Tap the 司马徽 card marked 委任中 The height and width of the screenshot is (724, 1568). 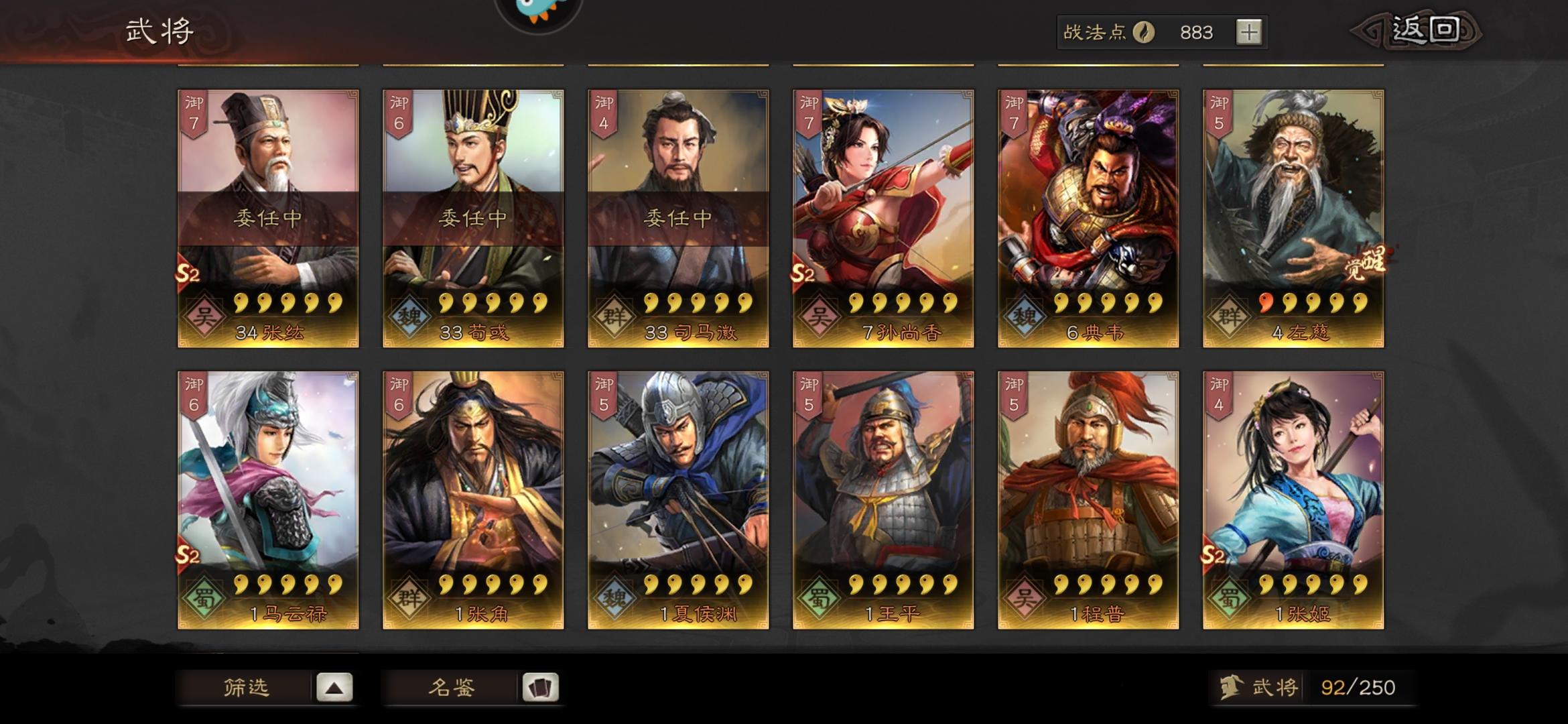(x=678, y=219)
